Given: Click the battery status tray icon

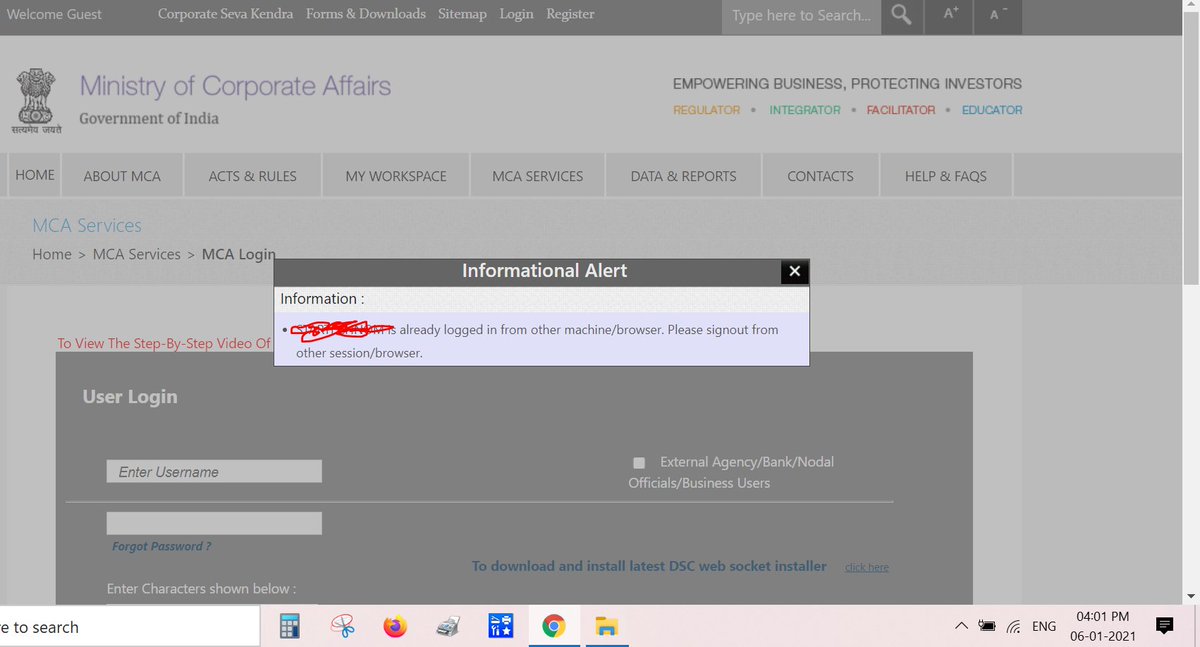Looking at the screenshot, I should point(987,627).
